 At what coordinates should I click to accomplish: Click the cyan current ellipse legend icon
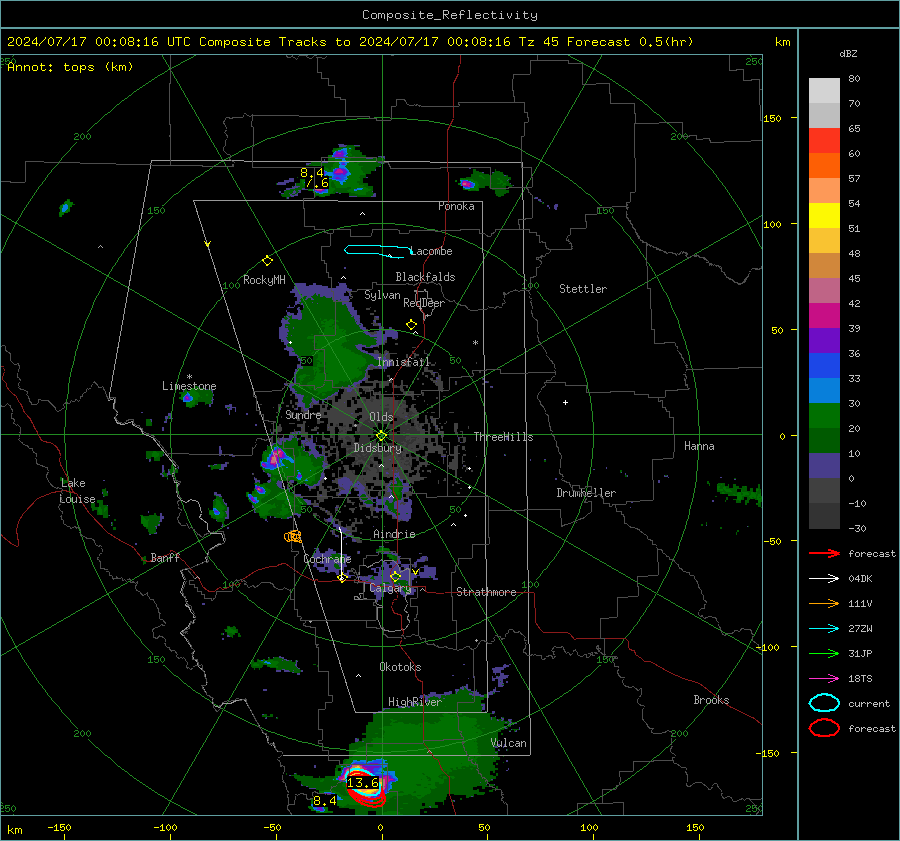(824, 703)
